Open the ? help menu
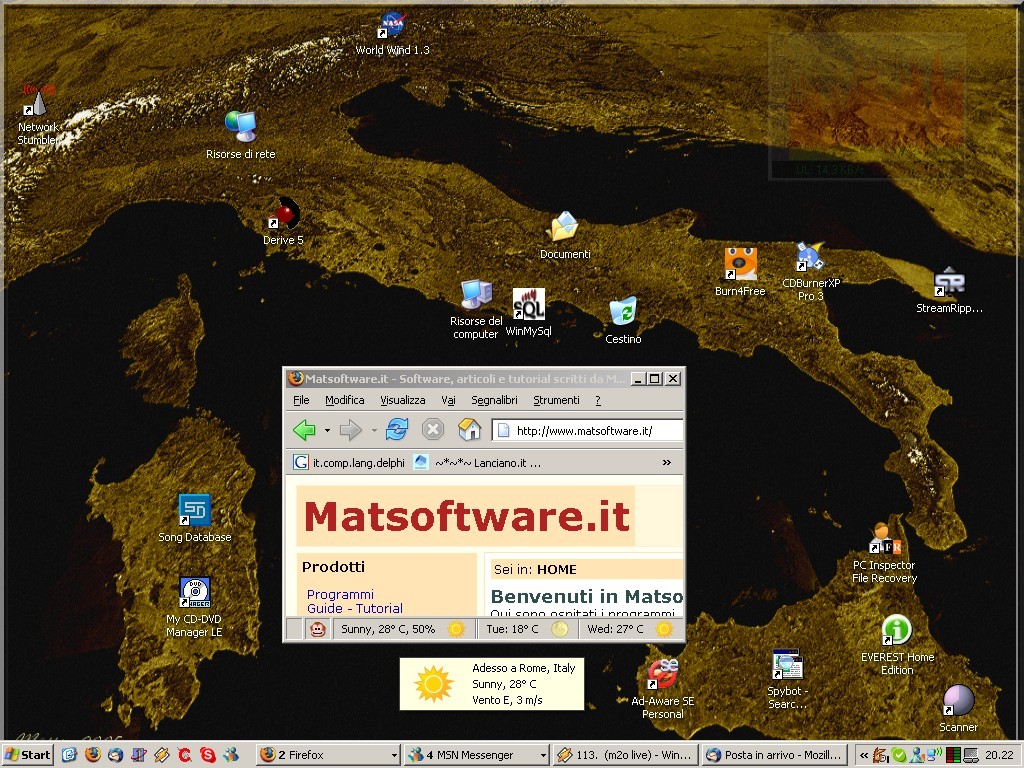The height and width of the screenshot is (768, 1024). point(598,400)
